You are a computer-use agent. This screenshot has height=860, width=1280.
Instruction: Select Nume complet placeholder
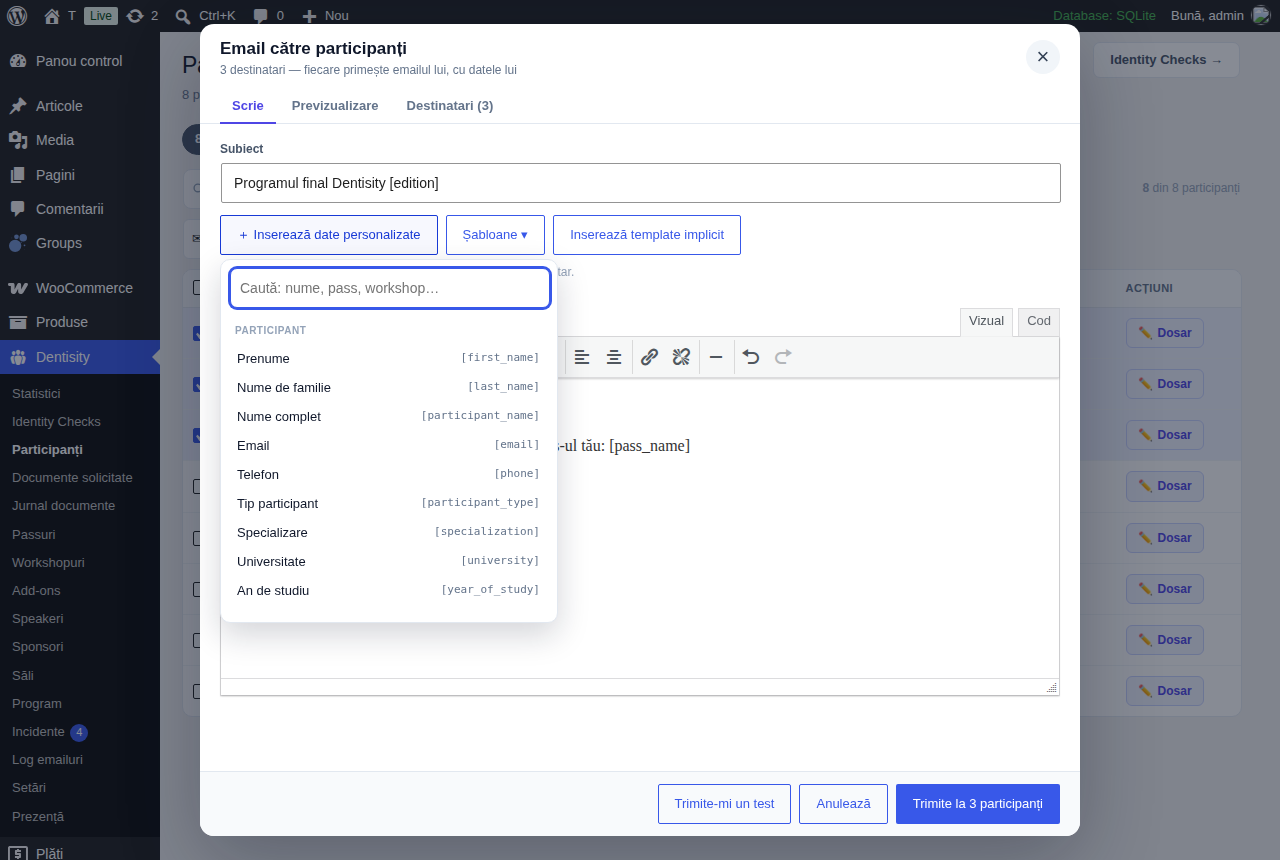point(388,416)
